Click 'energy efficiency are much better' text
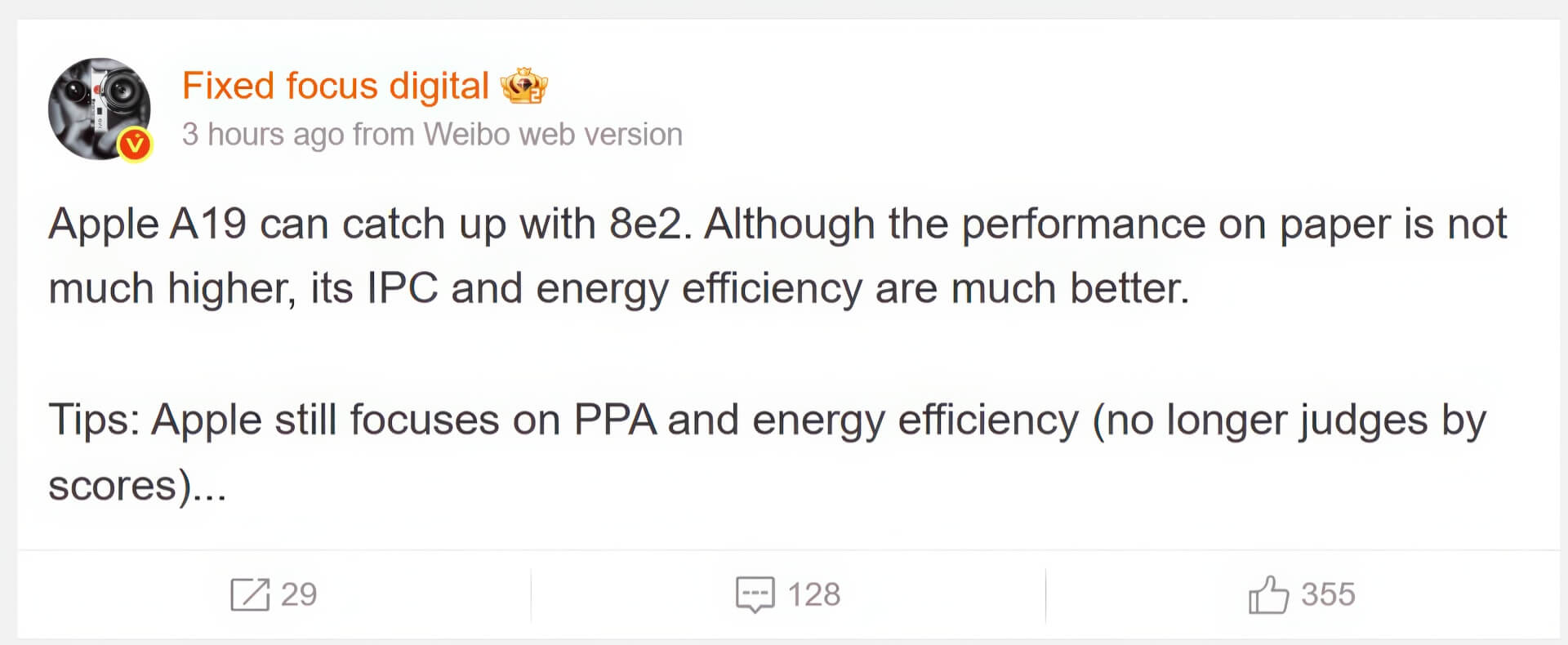The width and height of the screenshot is (1568, 645). click(862, 290)
